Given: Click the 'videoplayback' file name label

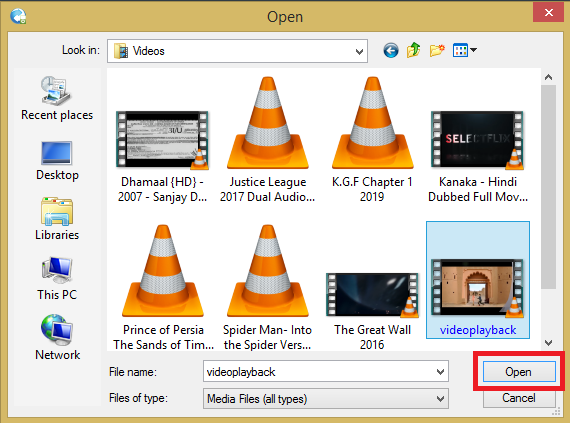Looking at the screenshot, I should pos(478,330).
